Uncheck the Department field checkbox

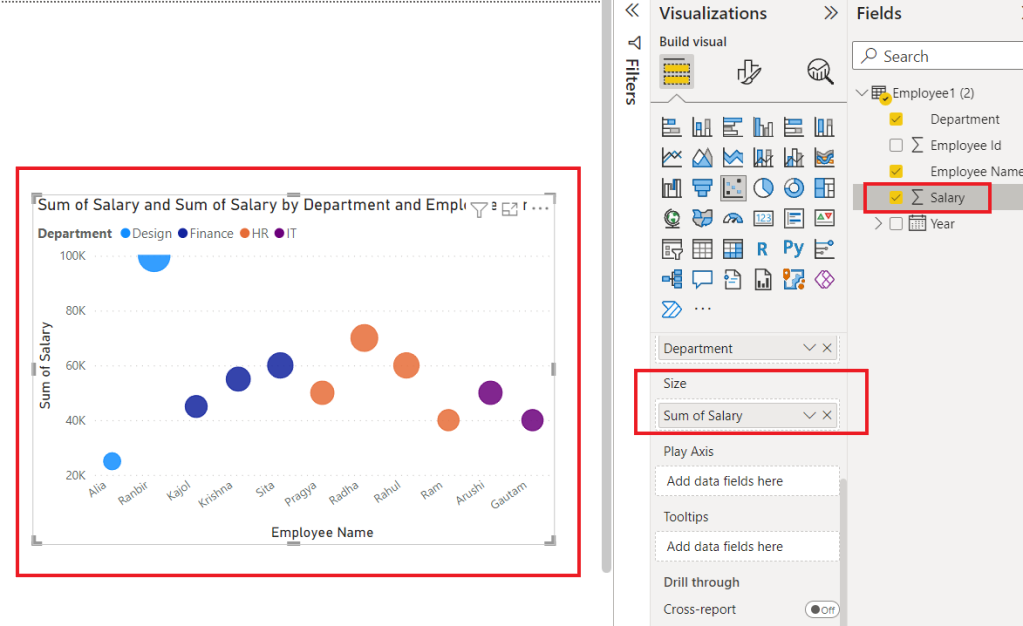(x=896, y=119)
